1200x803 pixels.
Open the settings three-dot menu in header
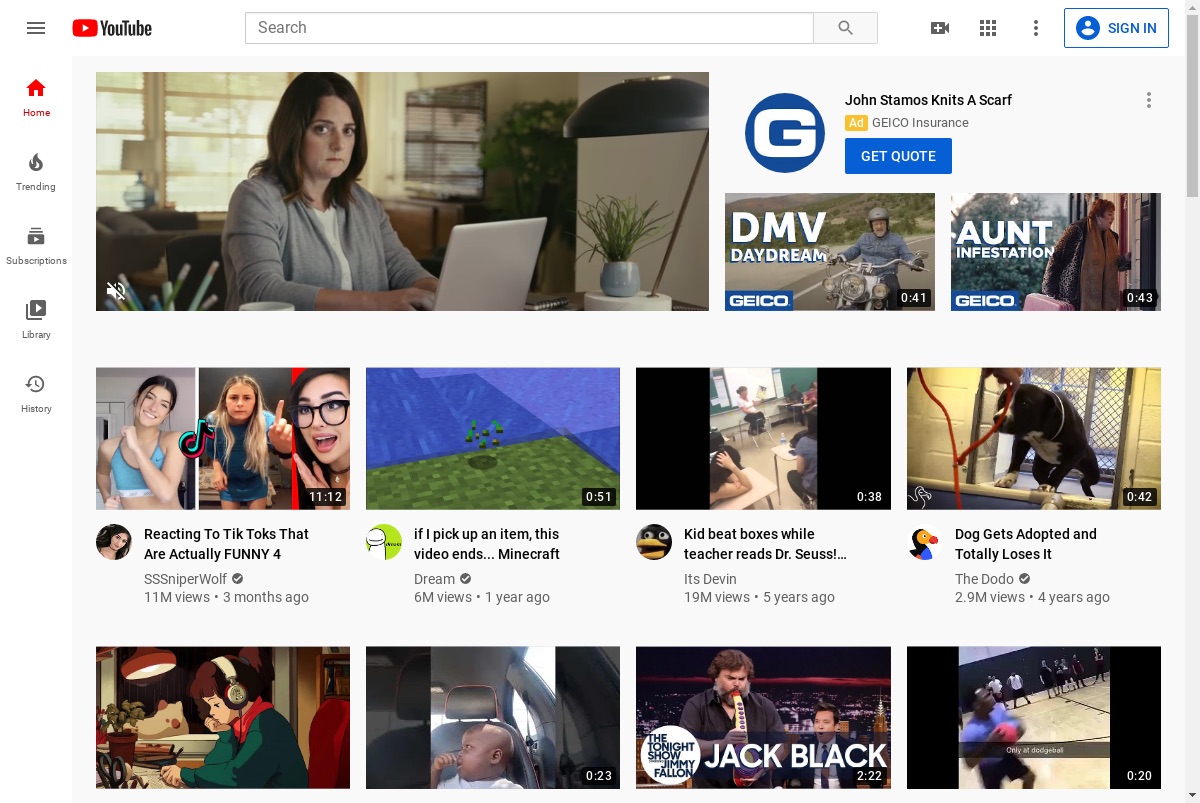tap(1036, 28)
